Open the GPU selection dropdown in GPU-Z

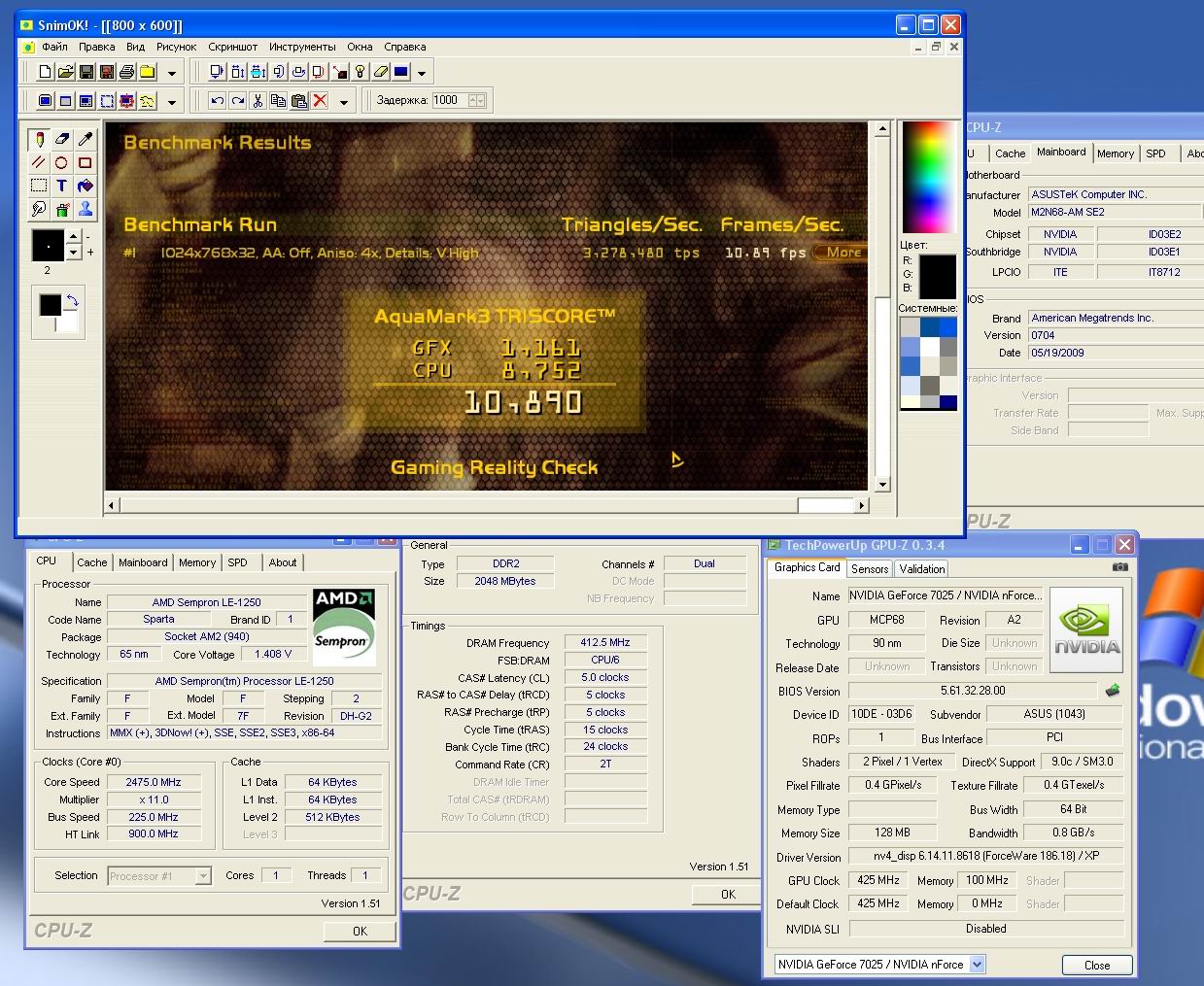point(978,965)
